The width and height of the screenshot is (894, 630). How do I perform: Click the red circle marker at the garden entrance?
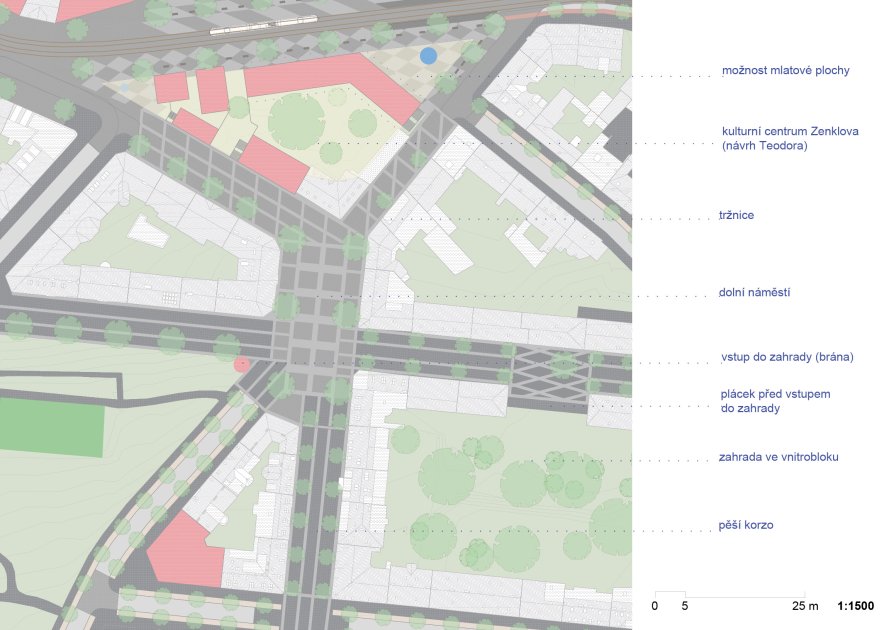point(242,364)
